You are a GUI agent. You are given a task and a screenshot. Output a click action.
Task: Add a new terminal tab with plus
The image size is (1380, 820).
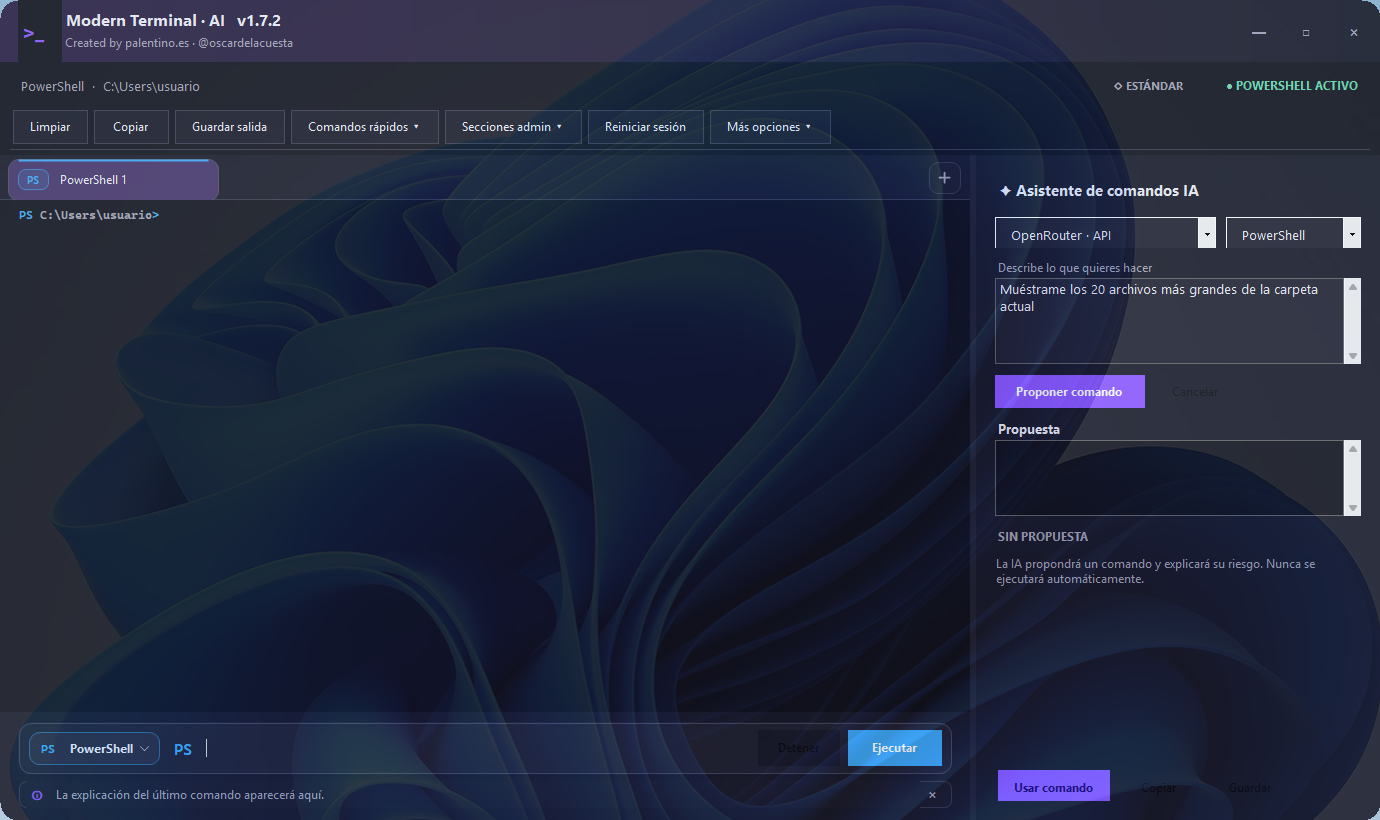[944, 178]
